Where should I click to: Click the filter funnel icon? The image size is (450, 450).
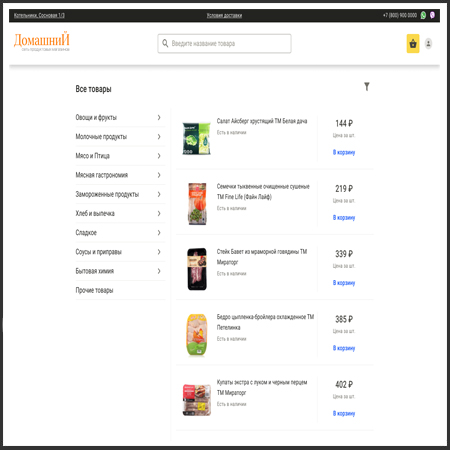click(367, 87)
